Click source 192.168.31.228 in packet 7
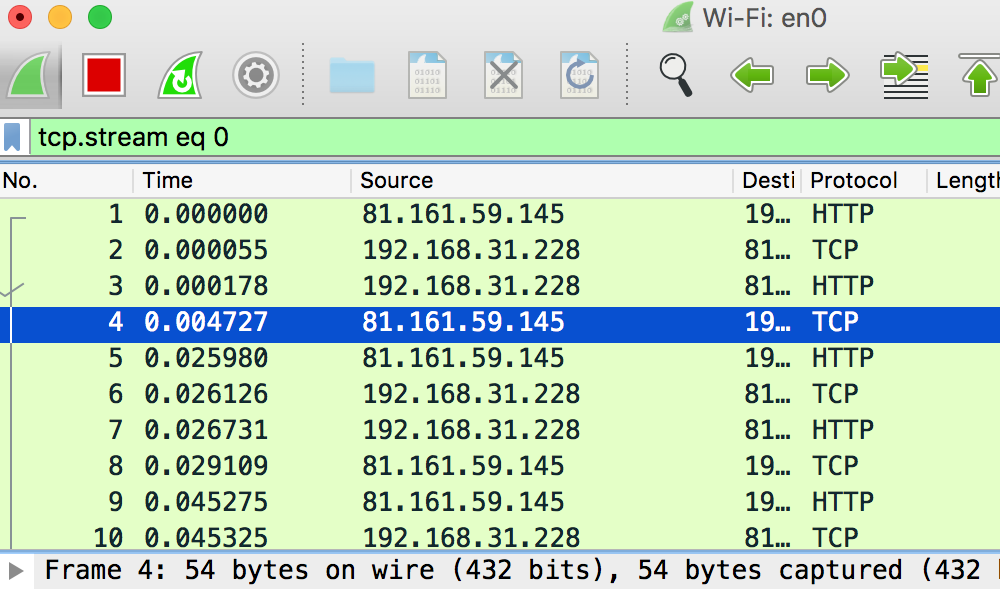1000x589 pixels. pyautogui.click(x=471, y=430)
